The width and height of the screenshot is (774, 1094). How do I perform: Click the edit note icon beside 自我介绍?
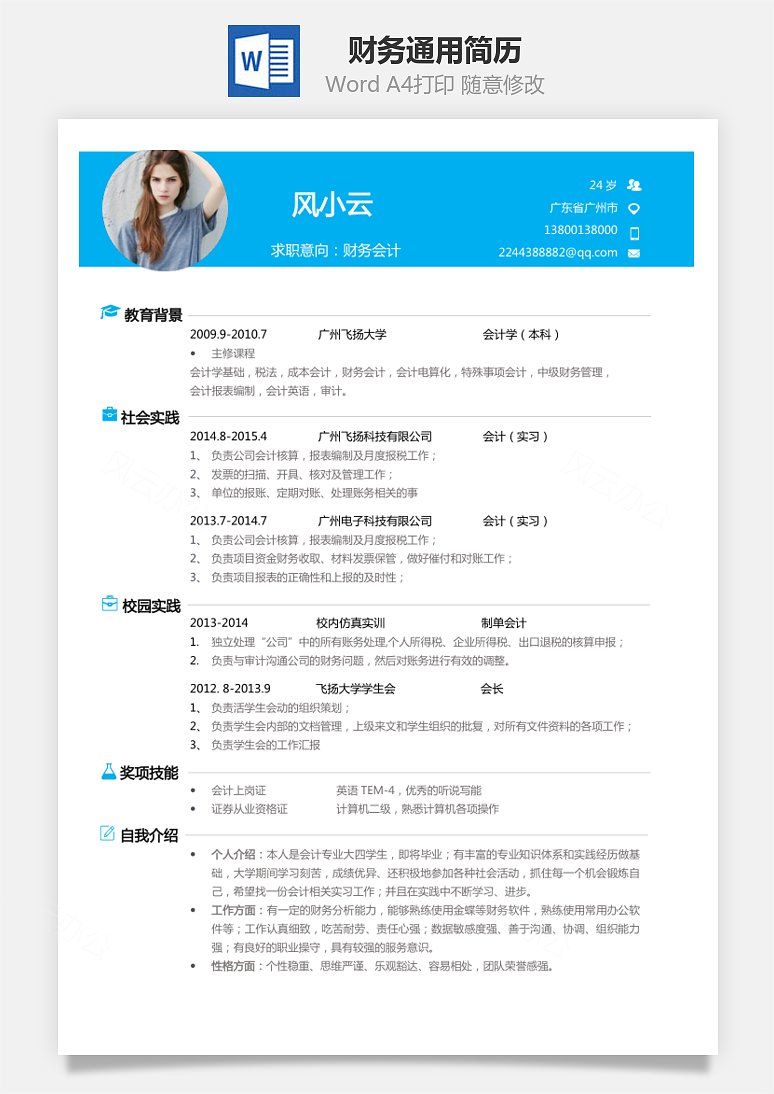(x=107, y=833)
